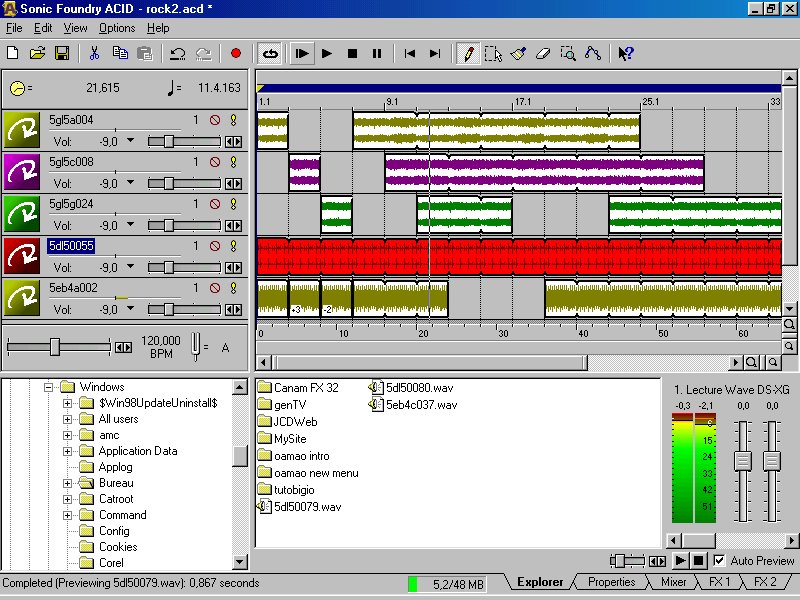The width and height of the screenshot is (800, 600).
Task: Collapse the Windows folder tree node
Action: click(47, 387)
